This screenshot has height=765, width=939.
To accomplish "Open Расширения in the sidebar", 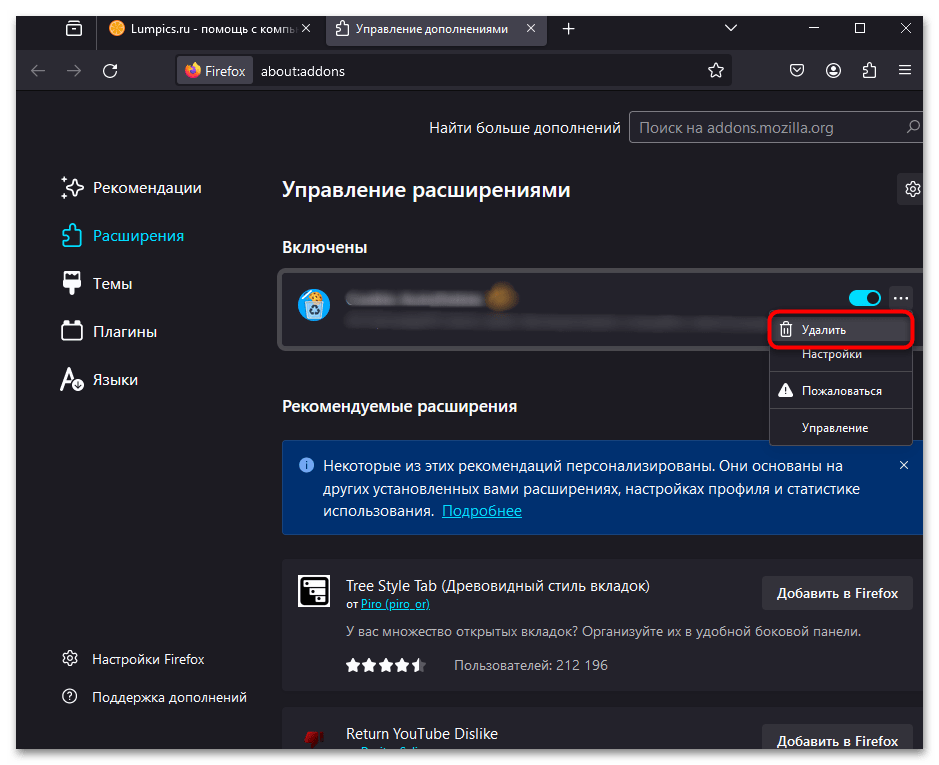I will [123, 235].
